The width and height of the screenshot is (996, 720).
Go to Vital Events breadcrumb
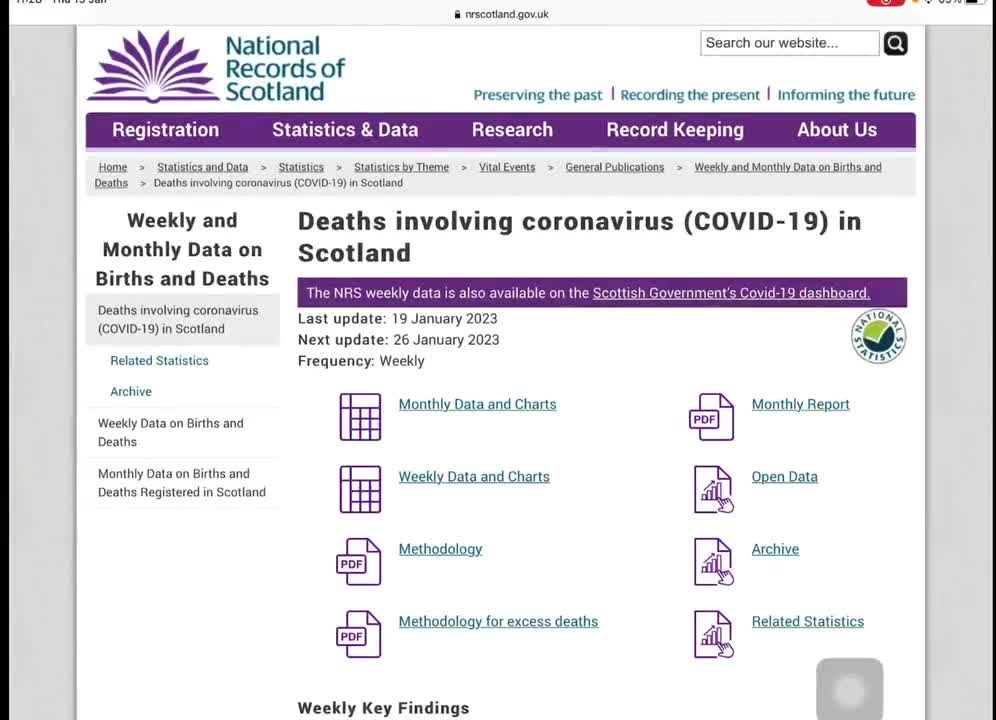point(507,167)
